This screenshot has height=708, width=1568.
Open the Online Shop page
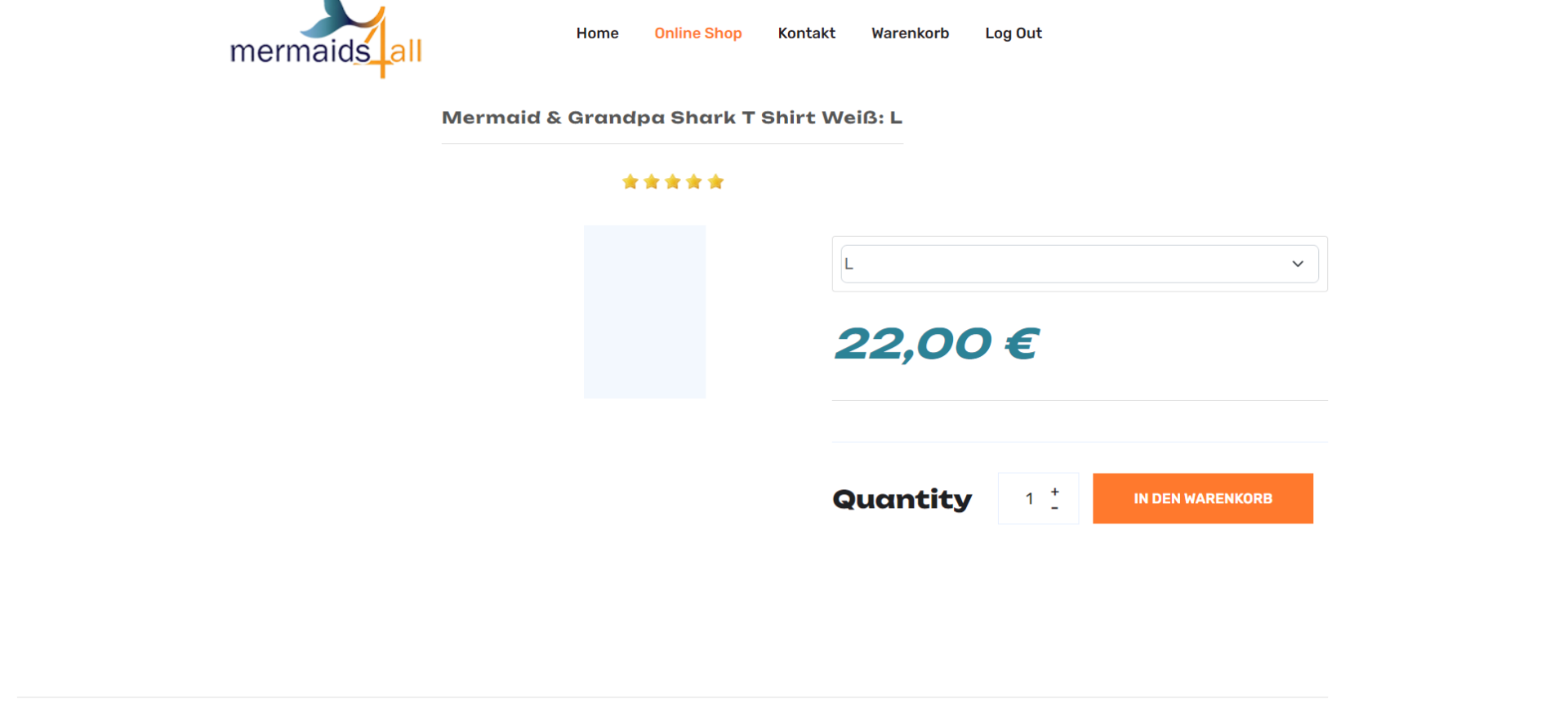coord(698,33)
